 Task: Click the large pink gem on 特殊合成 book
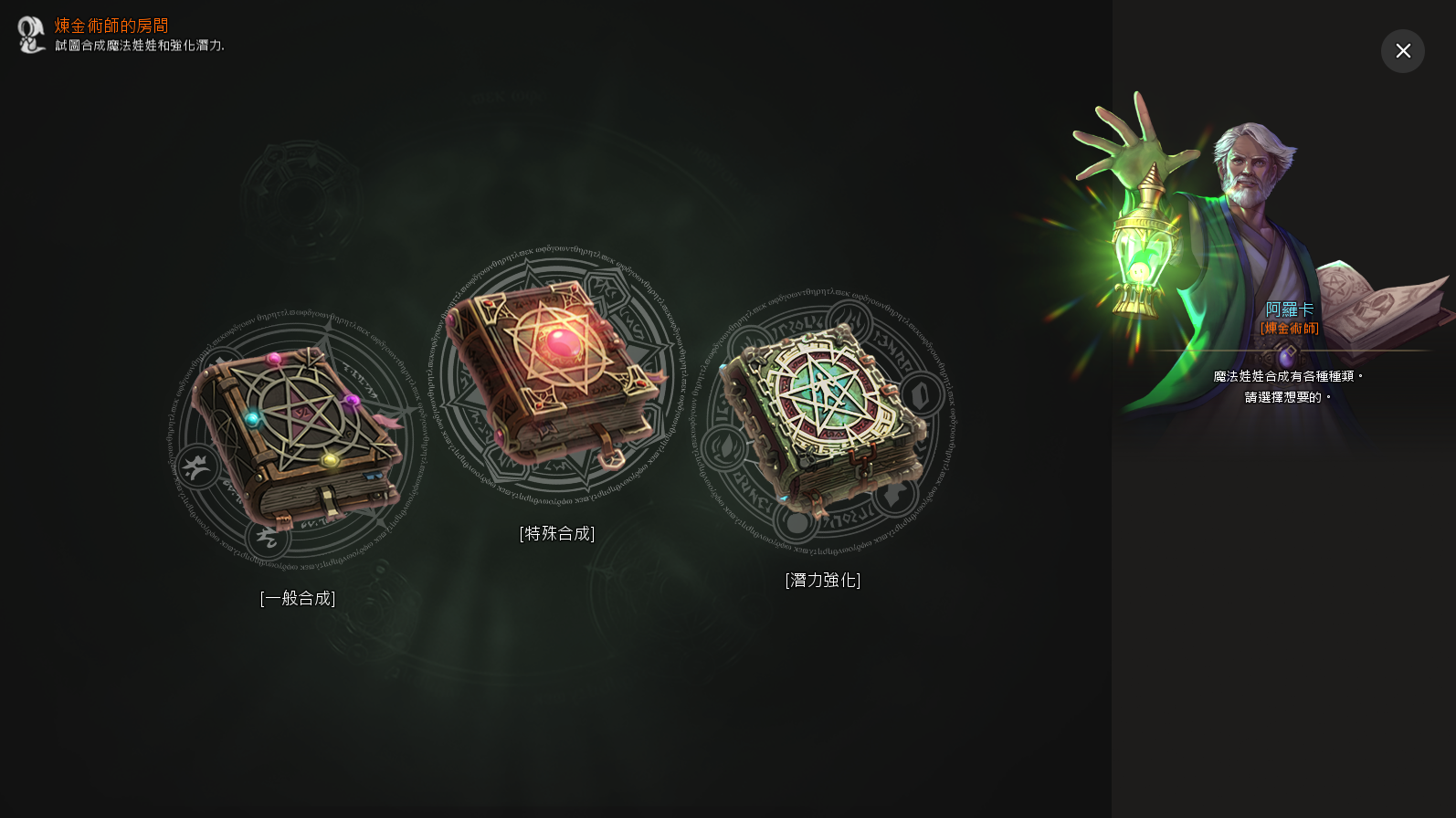pyautogui.click(x=562, y=344)
